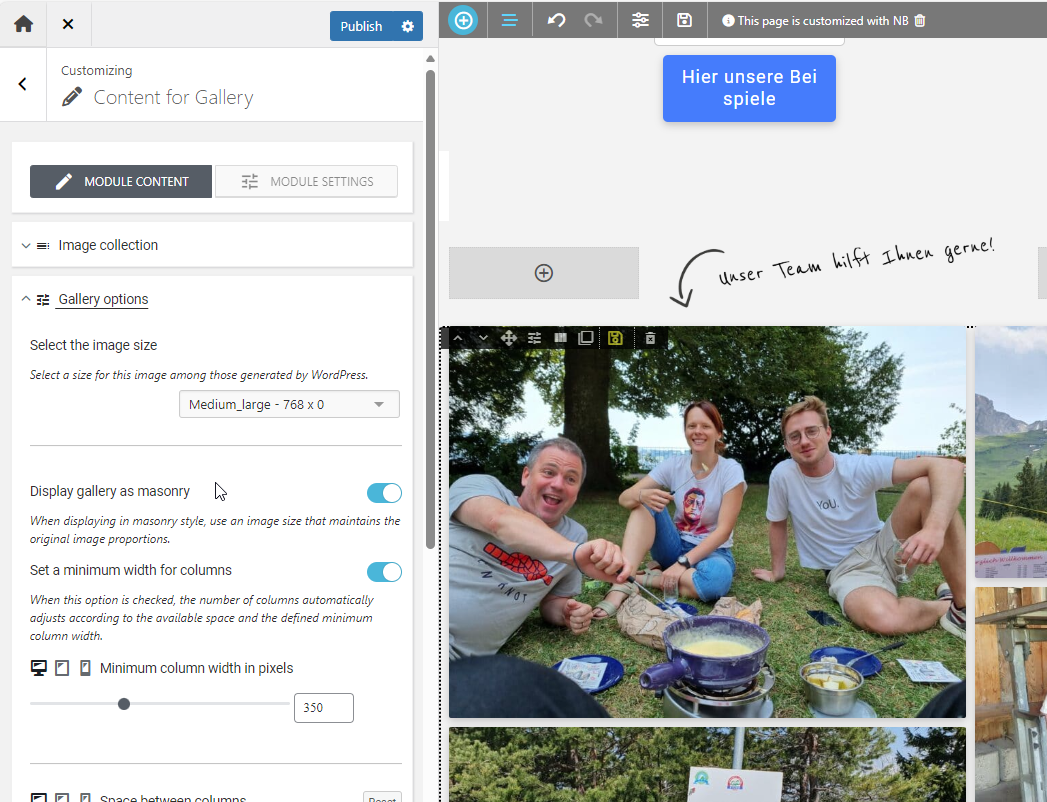This screenshot has height=802, width=1047.
Task: Click the Hier unsere Beispiele button
Action: [x=749, y=88]
